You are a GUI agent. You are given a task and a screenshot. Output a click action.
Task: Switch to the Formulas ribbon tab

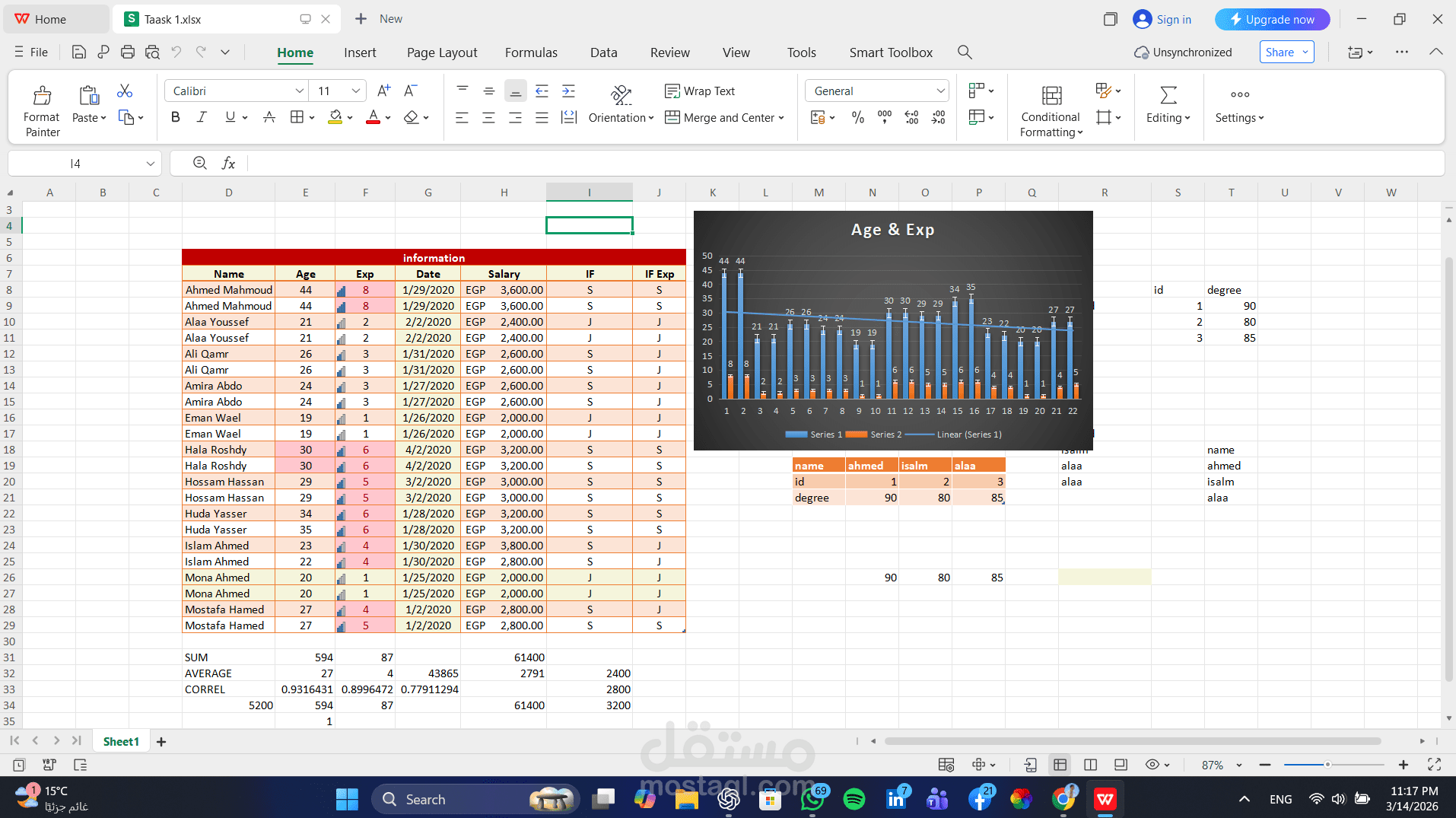pos(531,52)
